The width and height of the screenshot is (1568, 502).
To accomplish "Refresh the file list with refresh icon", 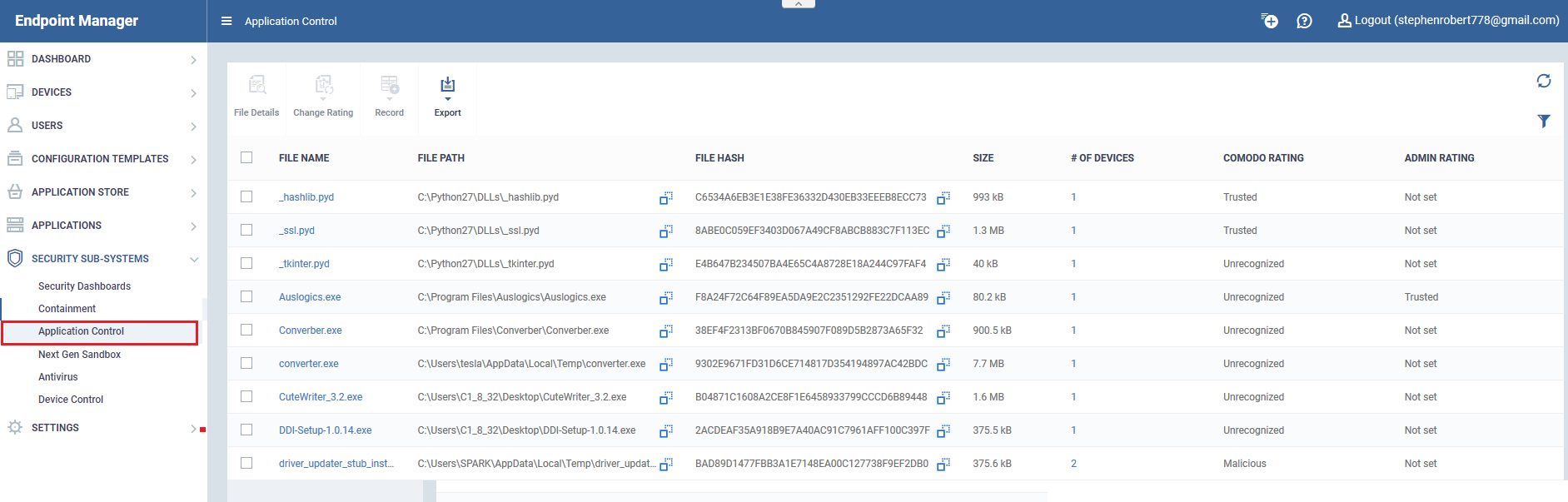I will click(1544, 81).
